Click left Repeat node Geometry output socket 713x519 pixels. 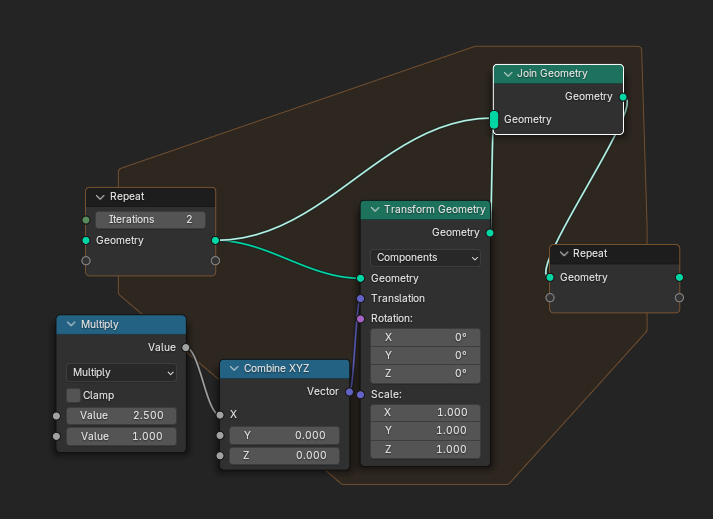click(216, 240)
